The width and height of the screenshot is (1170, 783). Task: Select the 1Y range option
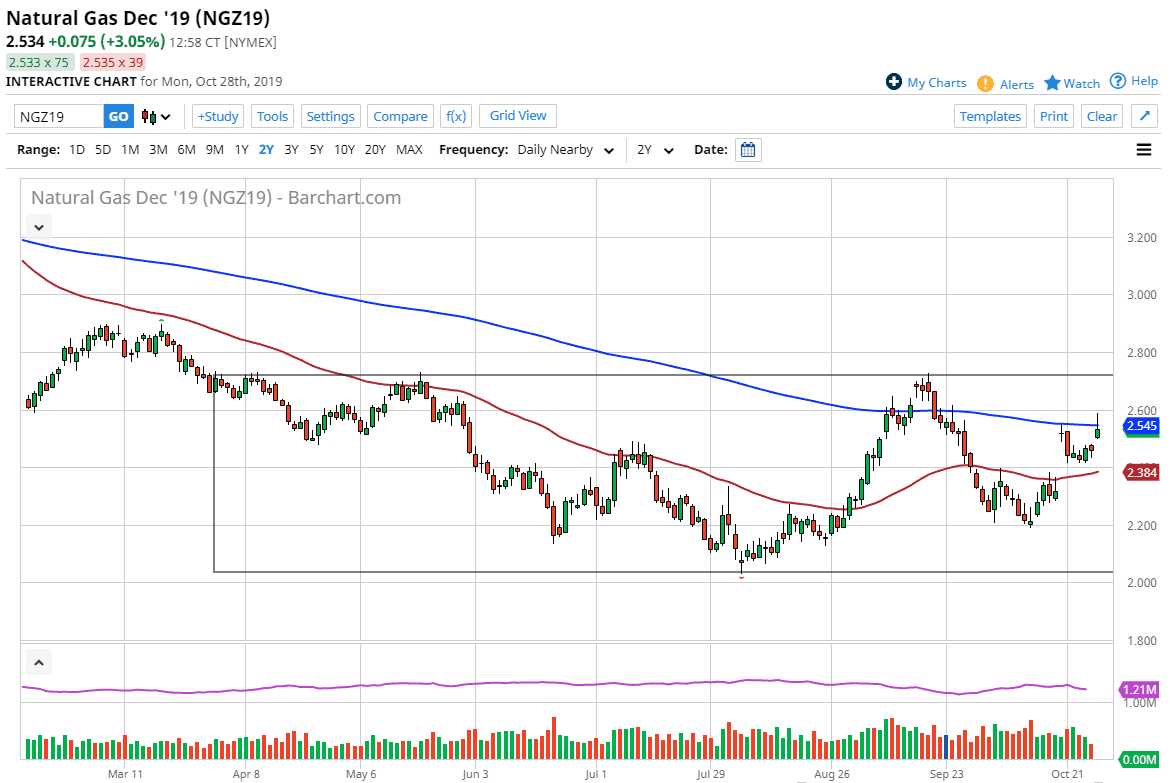coord(241,150)
